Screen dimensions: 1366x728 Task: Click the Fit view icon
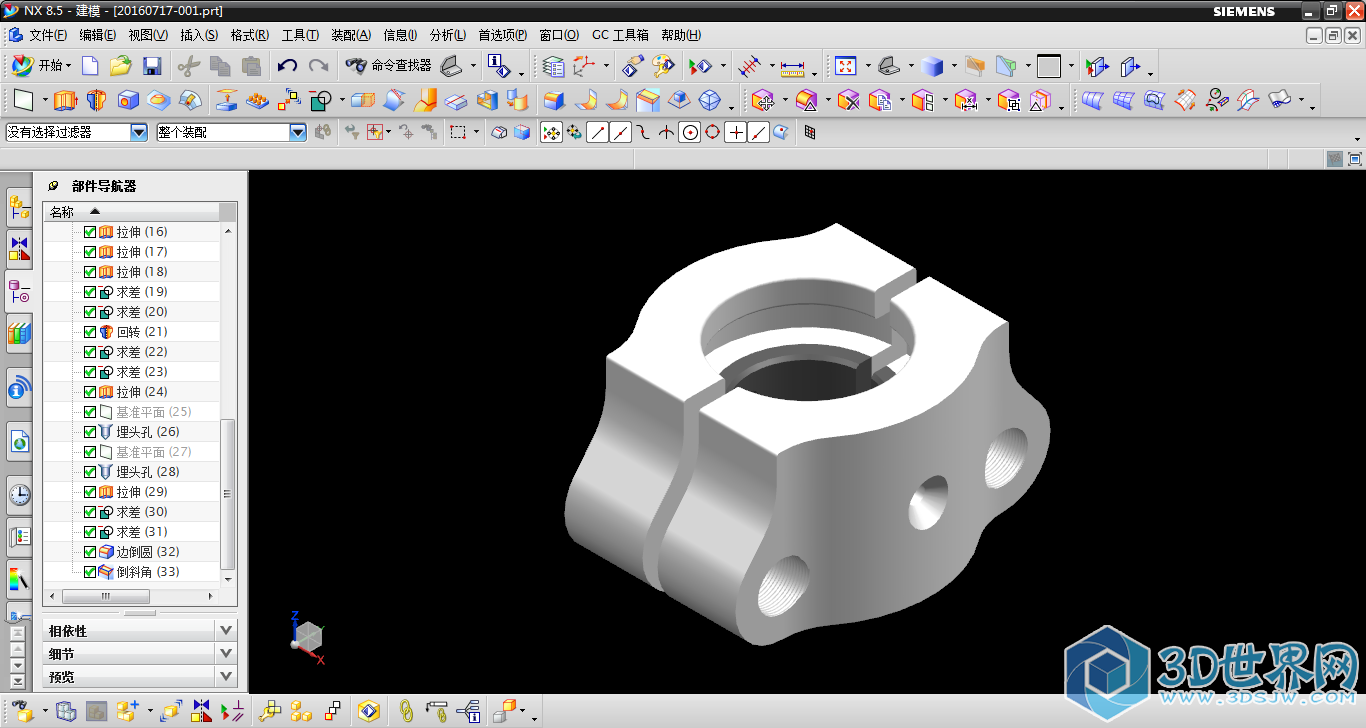click(846, 66)
